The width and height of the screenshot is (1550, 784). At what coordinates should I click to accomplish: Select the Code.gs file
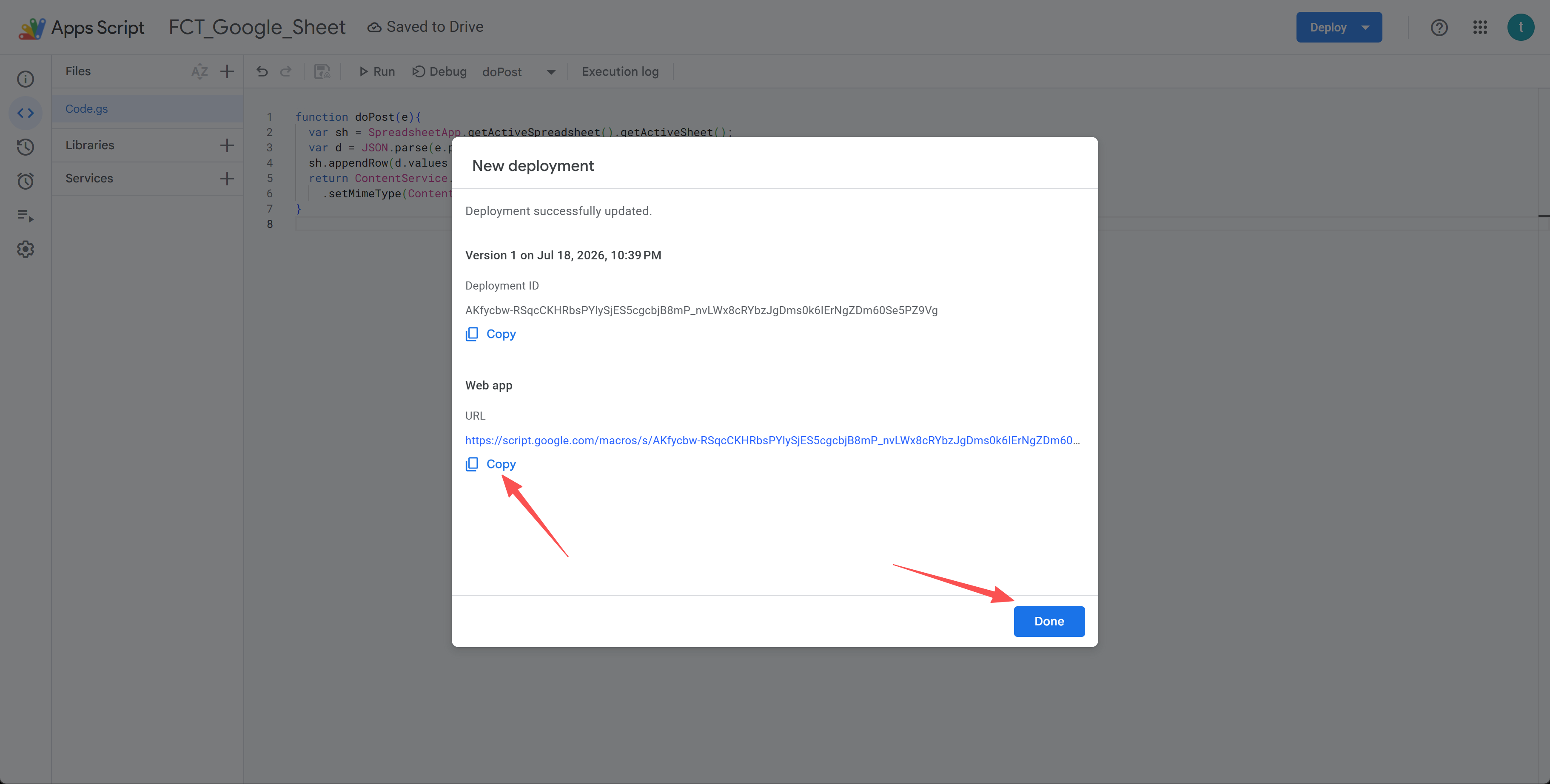(x=148, y=109)
